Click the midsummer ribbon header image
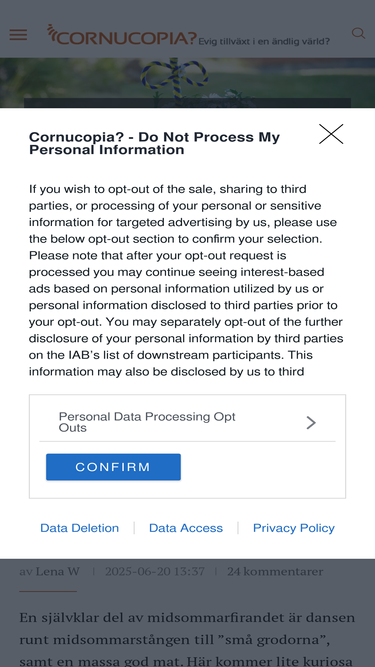 188,83
